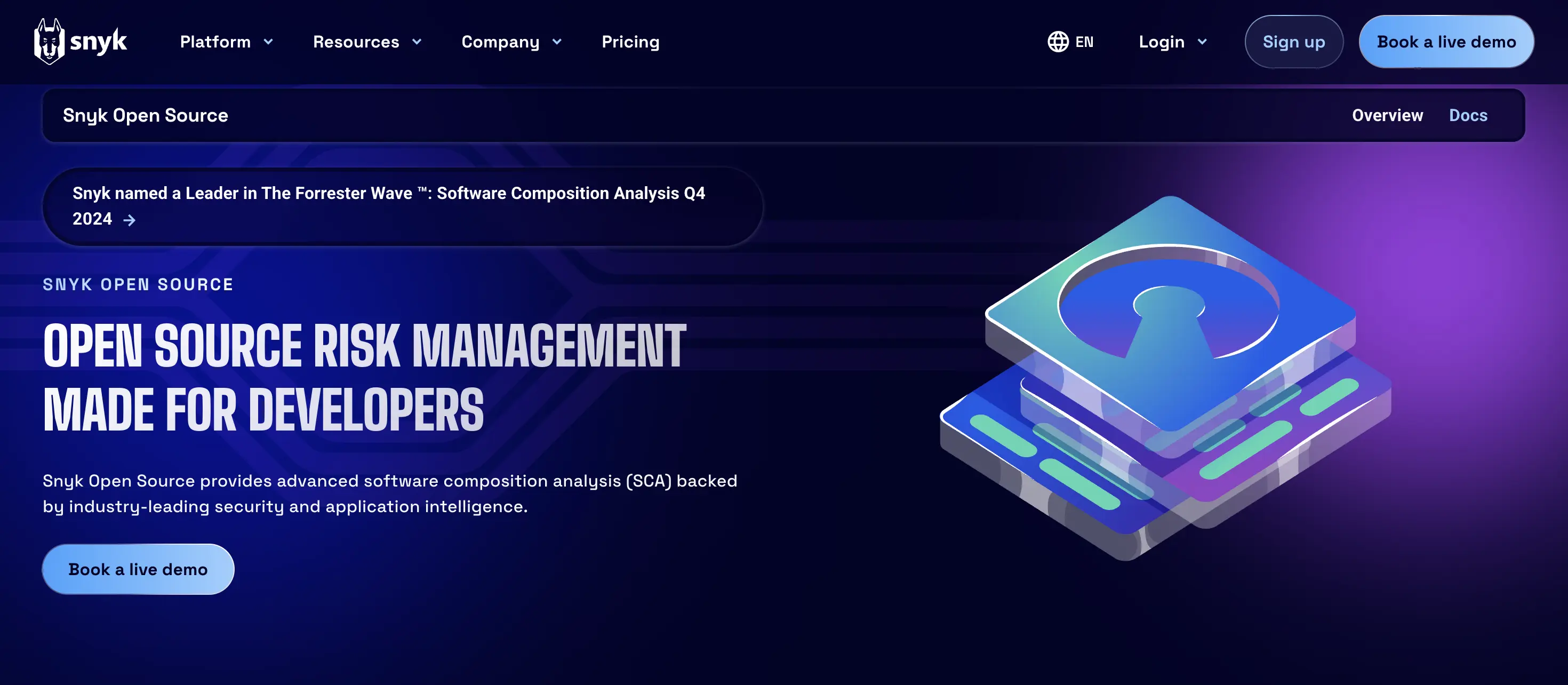The width and height of the screenshot is (1568, 685).
Task: Click the arrow on the Forrester Wave announcement
Action: (131, 220)
